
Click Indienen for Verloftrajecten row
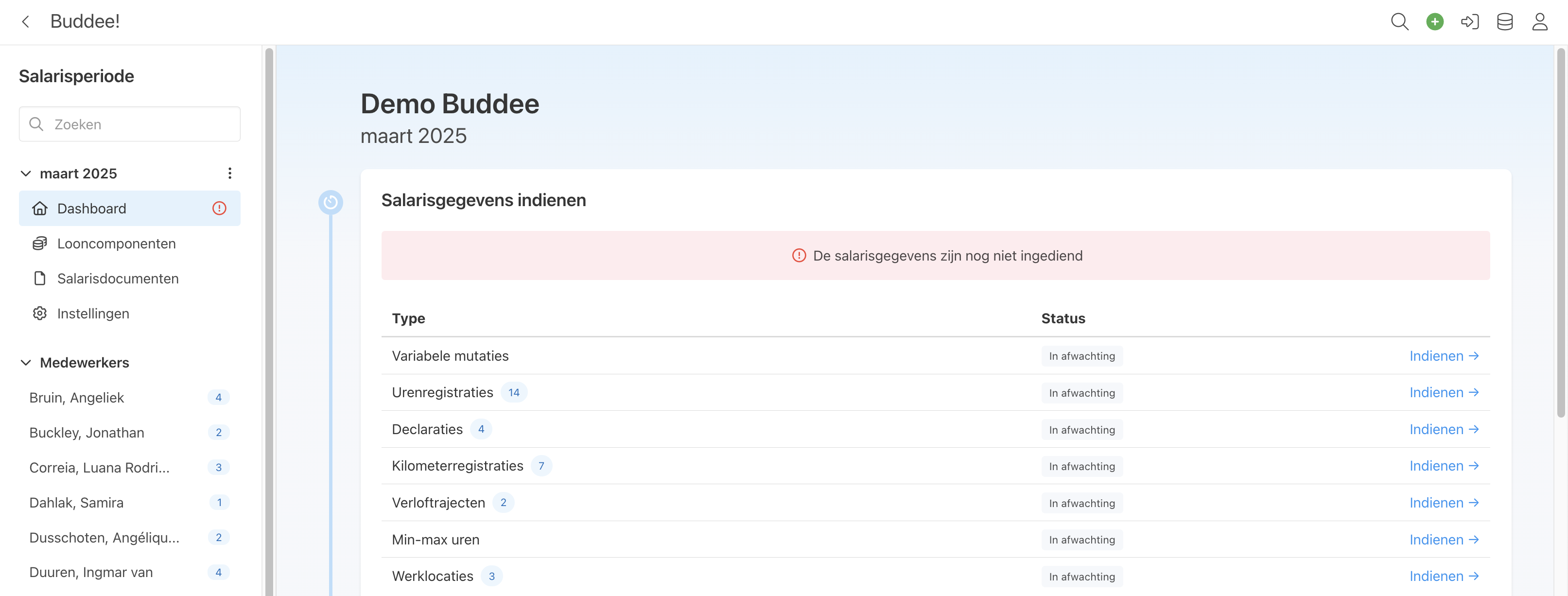coord(1444,503)
